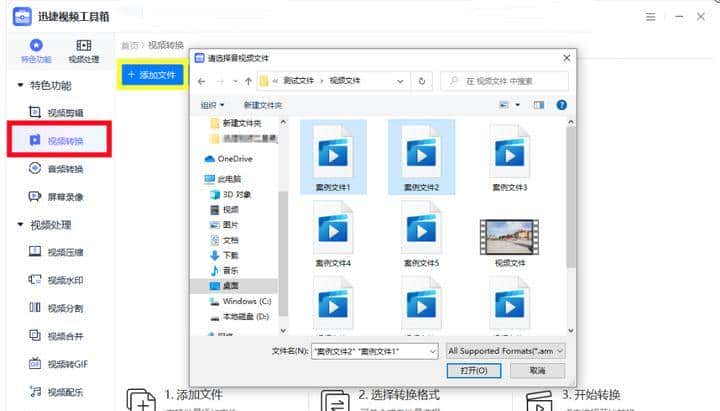
Task: Open the 视频 folder in tree
Action: pyautogui.click(x=225, y=210)
